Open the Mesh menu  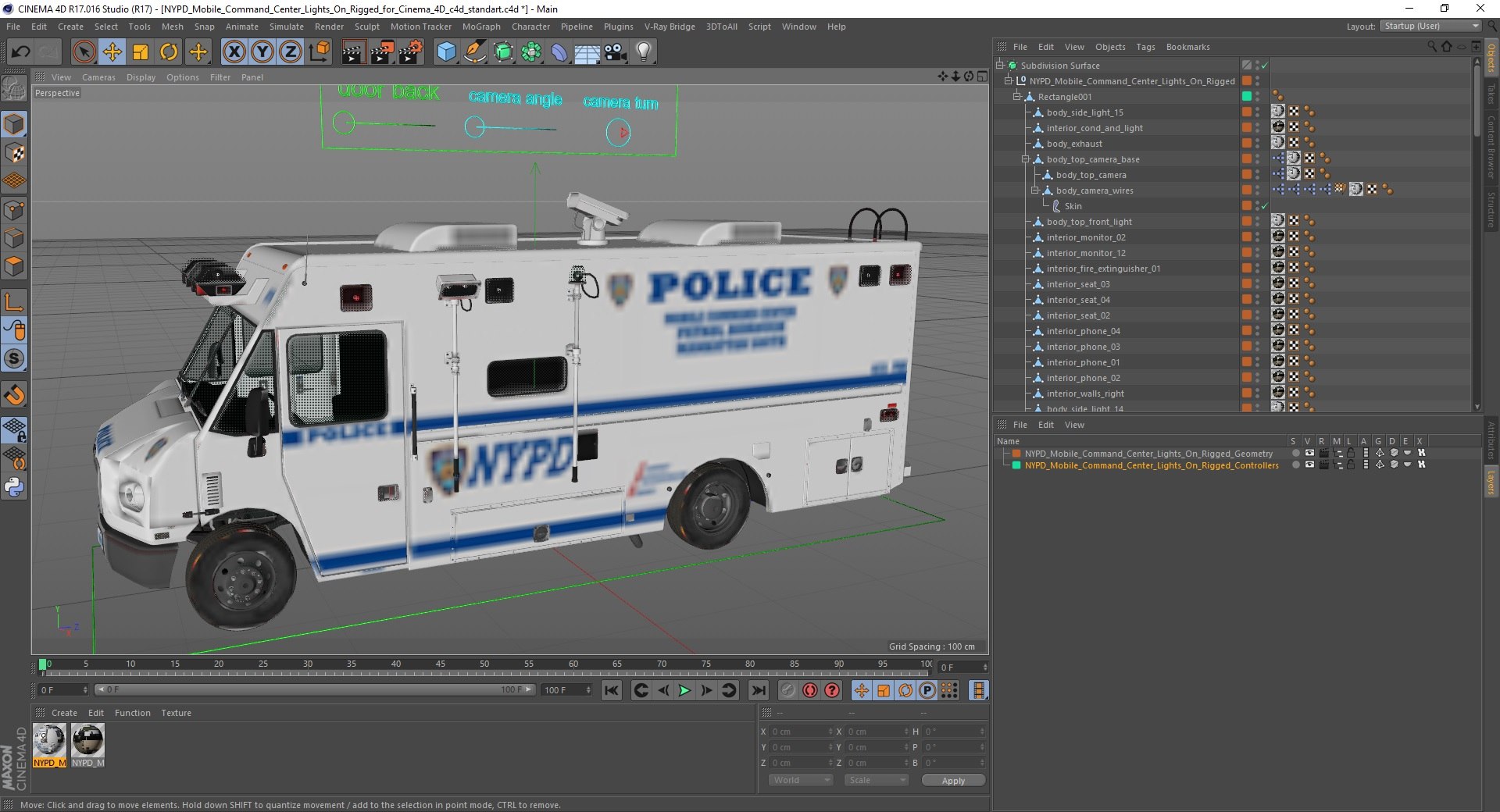173,27
